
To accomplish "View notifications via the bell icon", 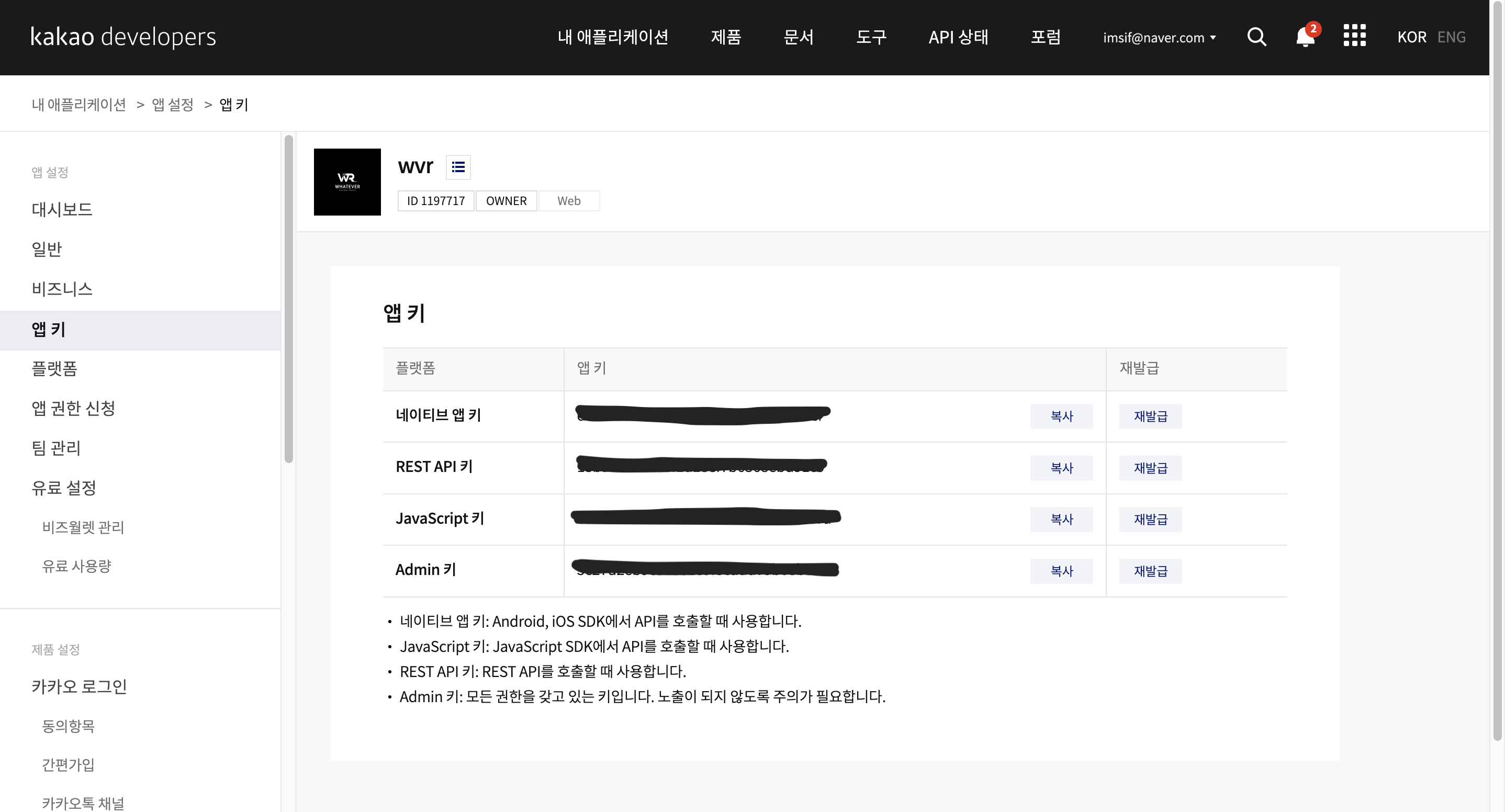I will [1305, 37].
